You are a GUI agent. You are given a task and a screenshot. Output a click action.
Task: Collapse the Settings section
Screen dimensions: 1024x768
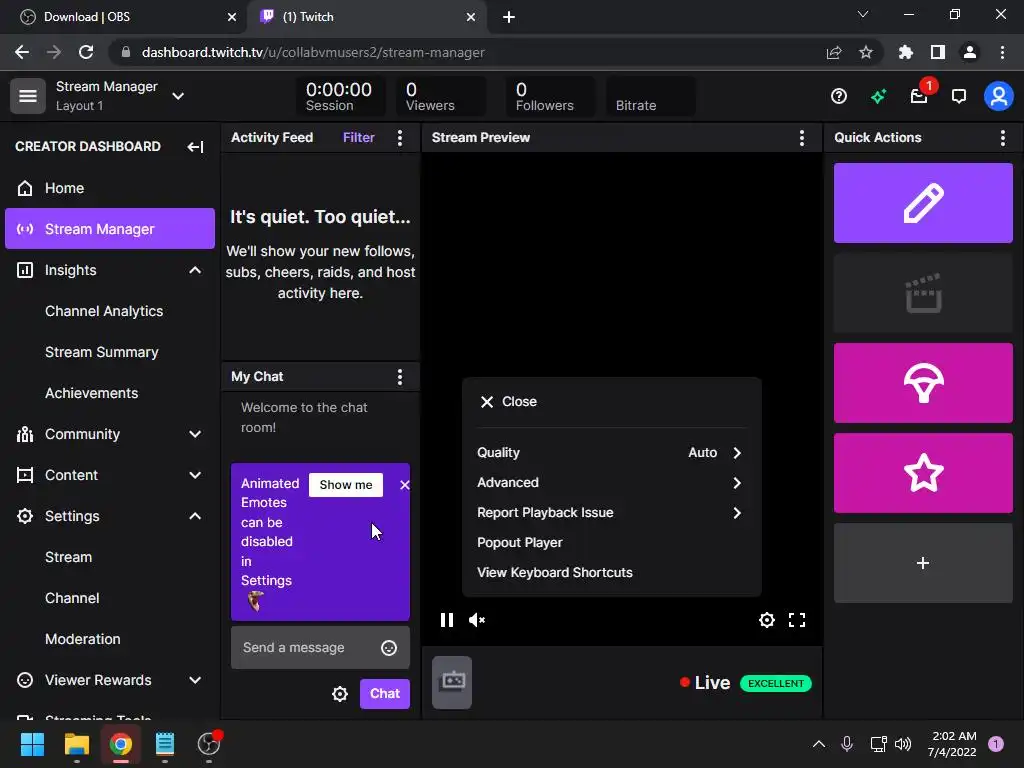pyautogui.click(x=195, y=517)
